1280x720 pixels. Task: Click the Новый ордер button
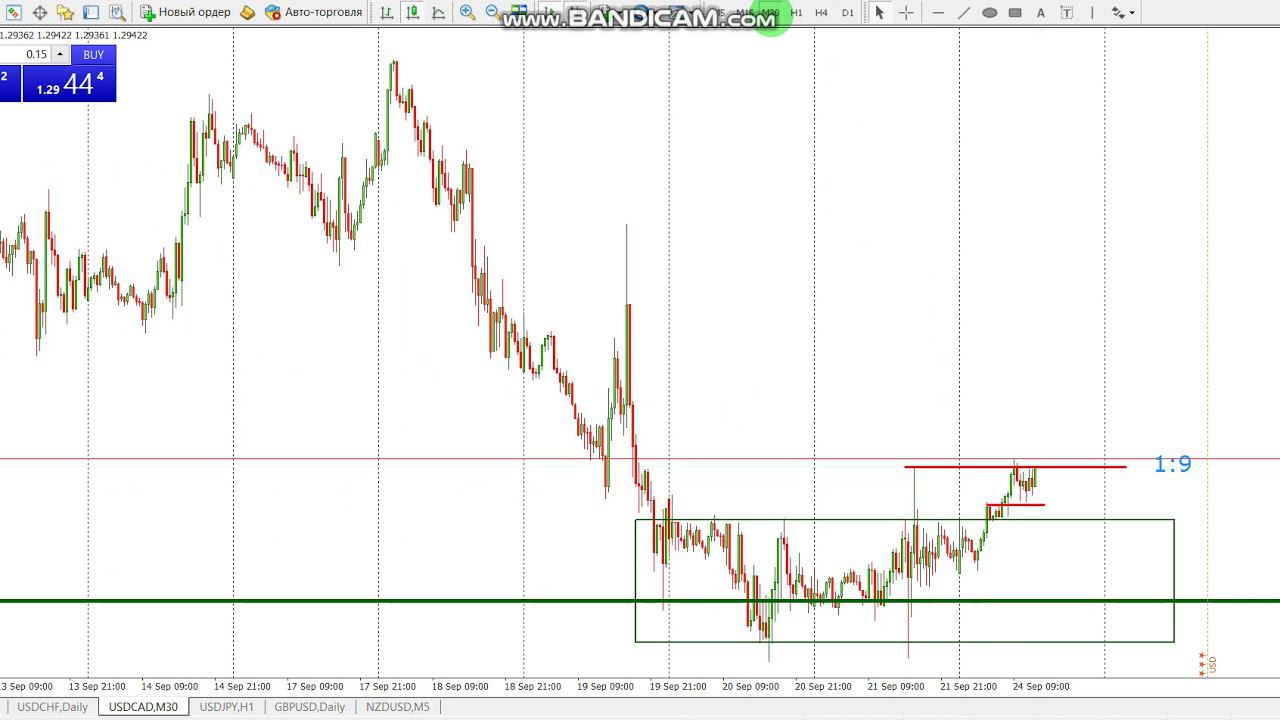pyautogui.click(x=186, y=13)
